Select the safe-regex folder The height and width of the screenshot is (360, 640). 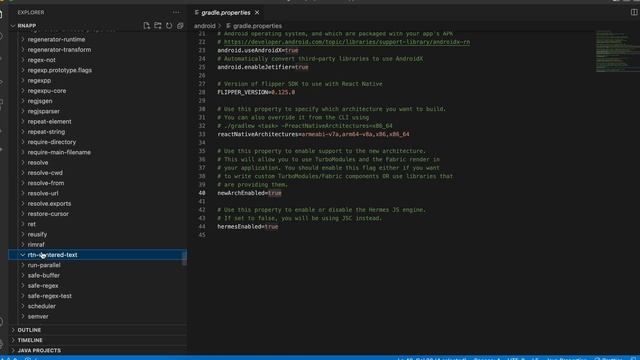(43, 286)
